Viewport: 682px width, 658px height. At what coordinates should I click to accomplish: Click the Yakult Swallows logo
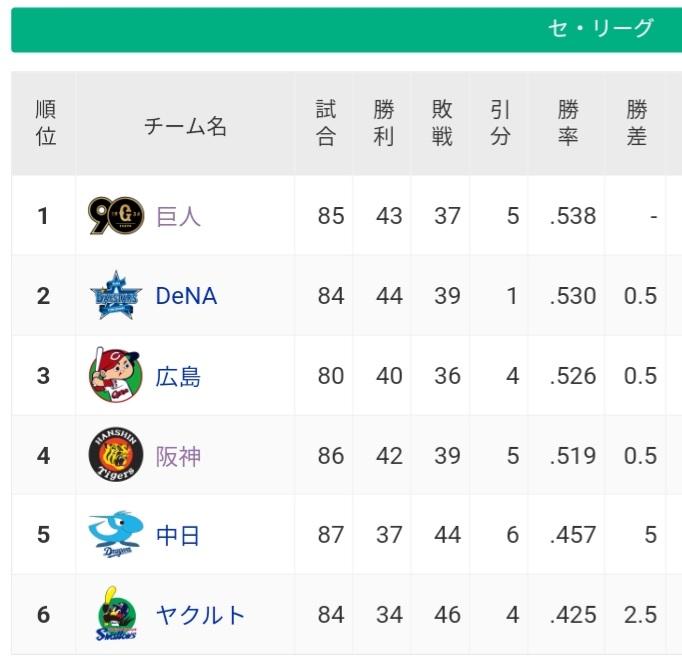[x=116, y=613]
